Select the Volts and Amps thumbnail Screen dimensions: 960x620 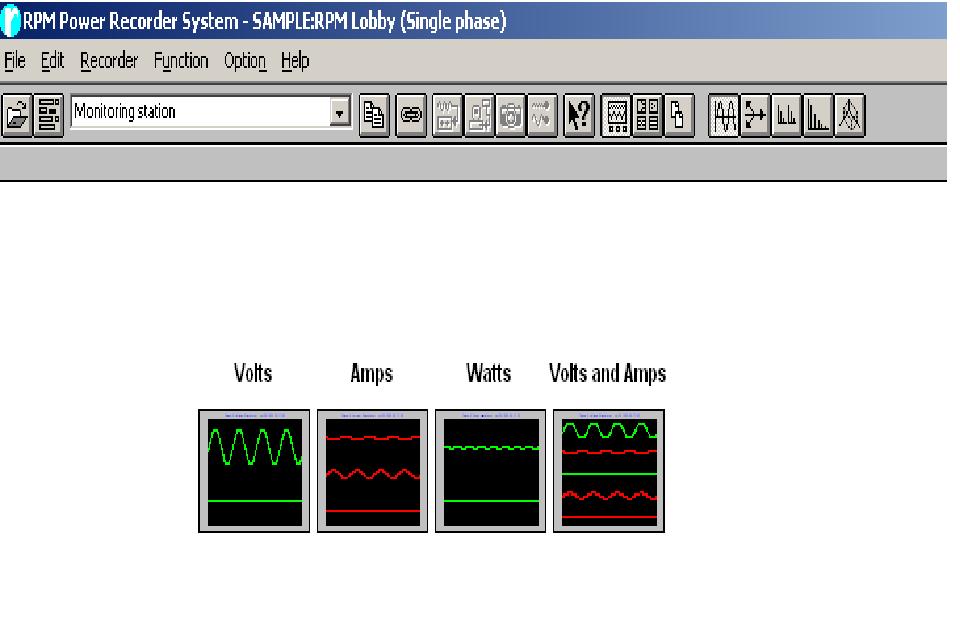609,471
